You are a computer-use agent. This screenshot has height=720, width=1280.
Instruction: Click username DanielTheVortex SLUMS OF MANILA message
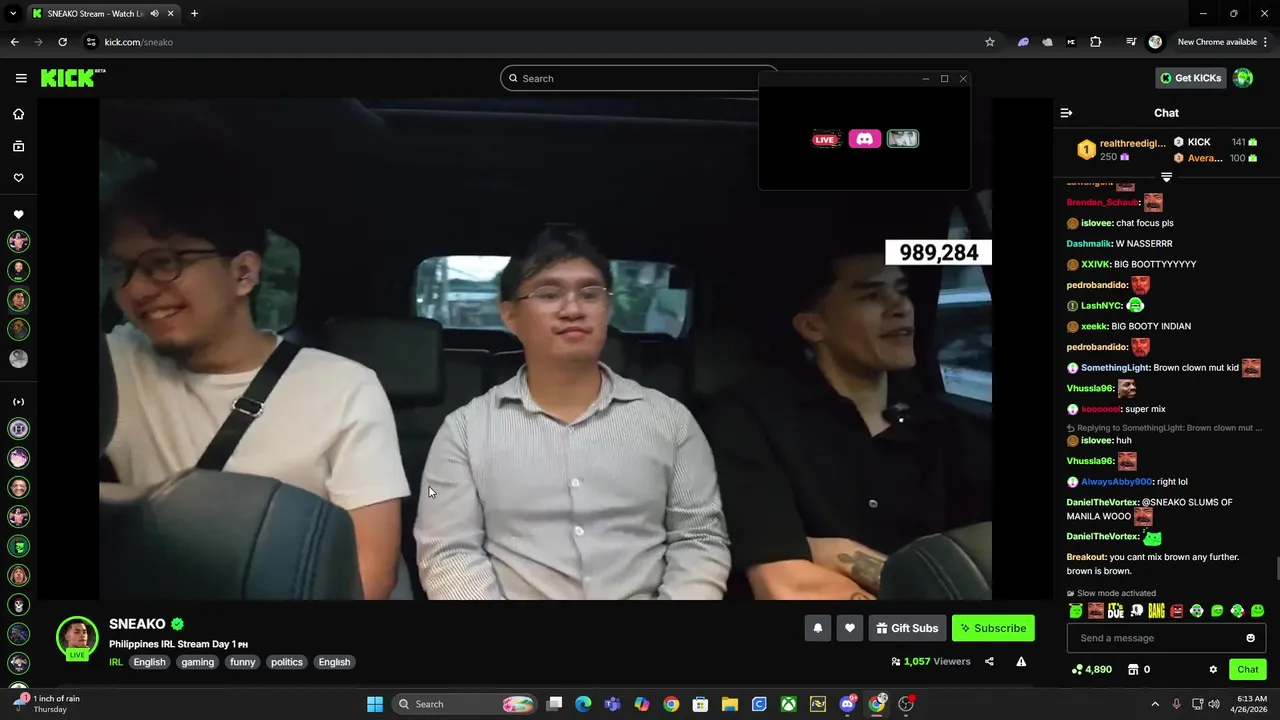pyautogui.click(x=1102, y=502)
